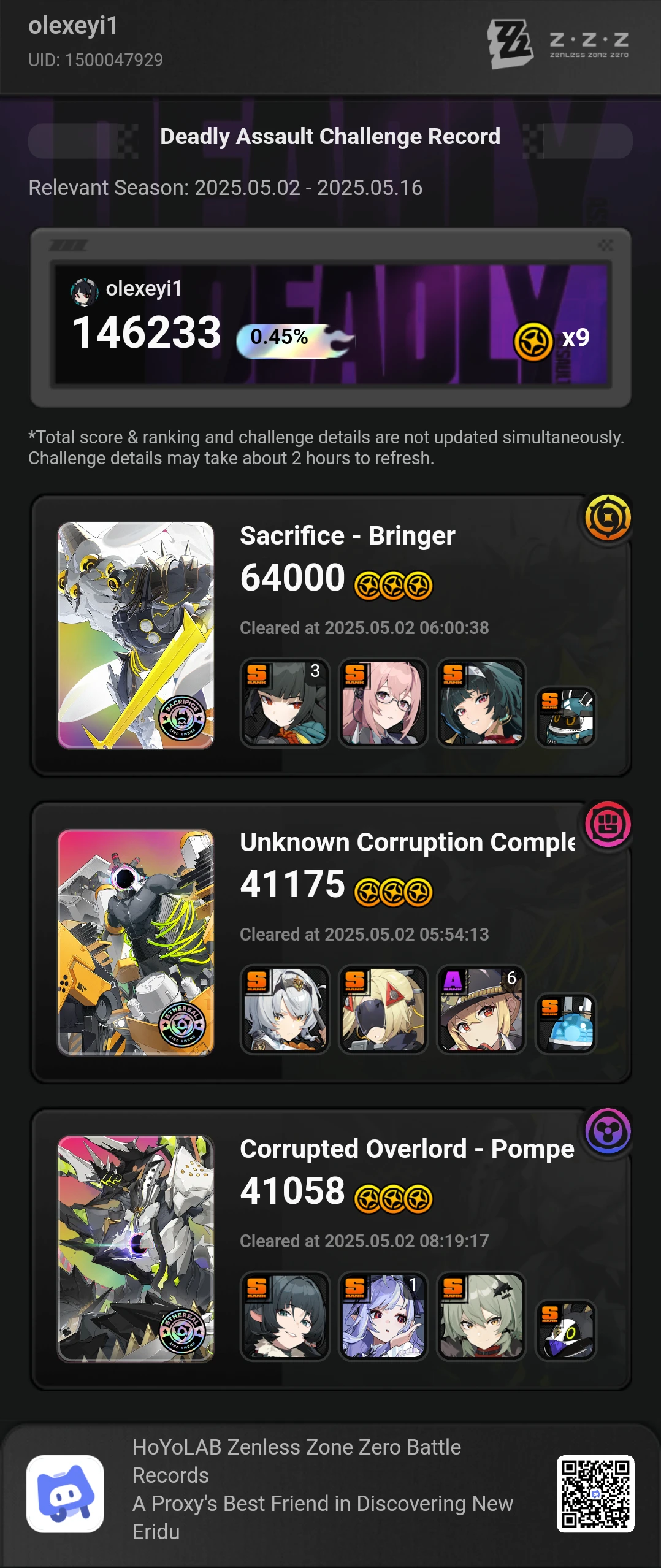Image resolution: width=661 pixels, height=1568 pixels.
Task: Select the blue-haired agent in third team
Action: (x=383, y=1316)
